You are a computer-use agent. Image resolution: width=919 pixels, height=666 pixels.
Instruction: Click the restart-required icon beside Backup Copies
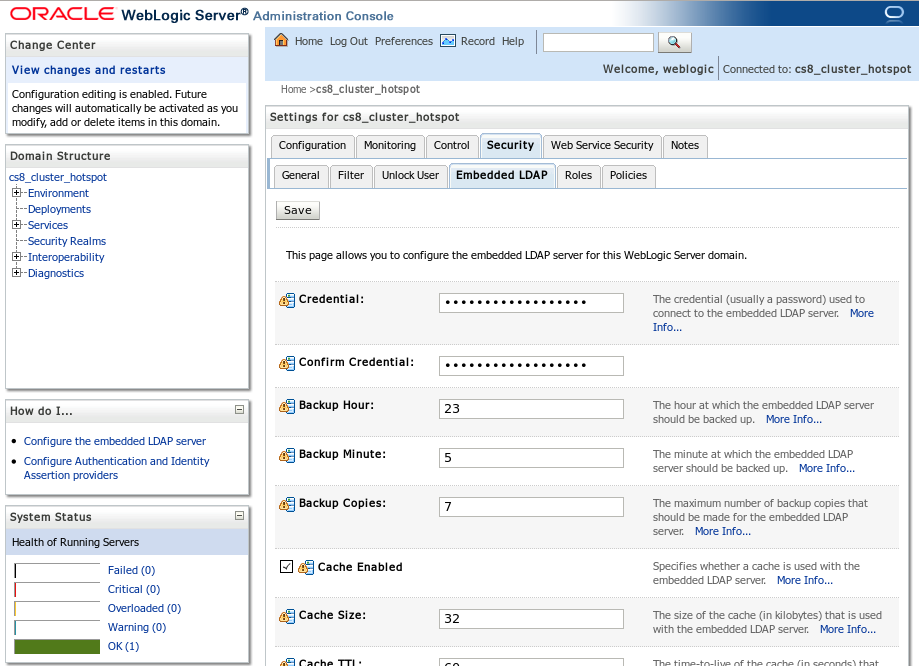[287, 504]
